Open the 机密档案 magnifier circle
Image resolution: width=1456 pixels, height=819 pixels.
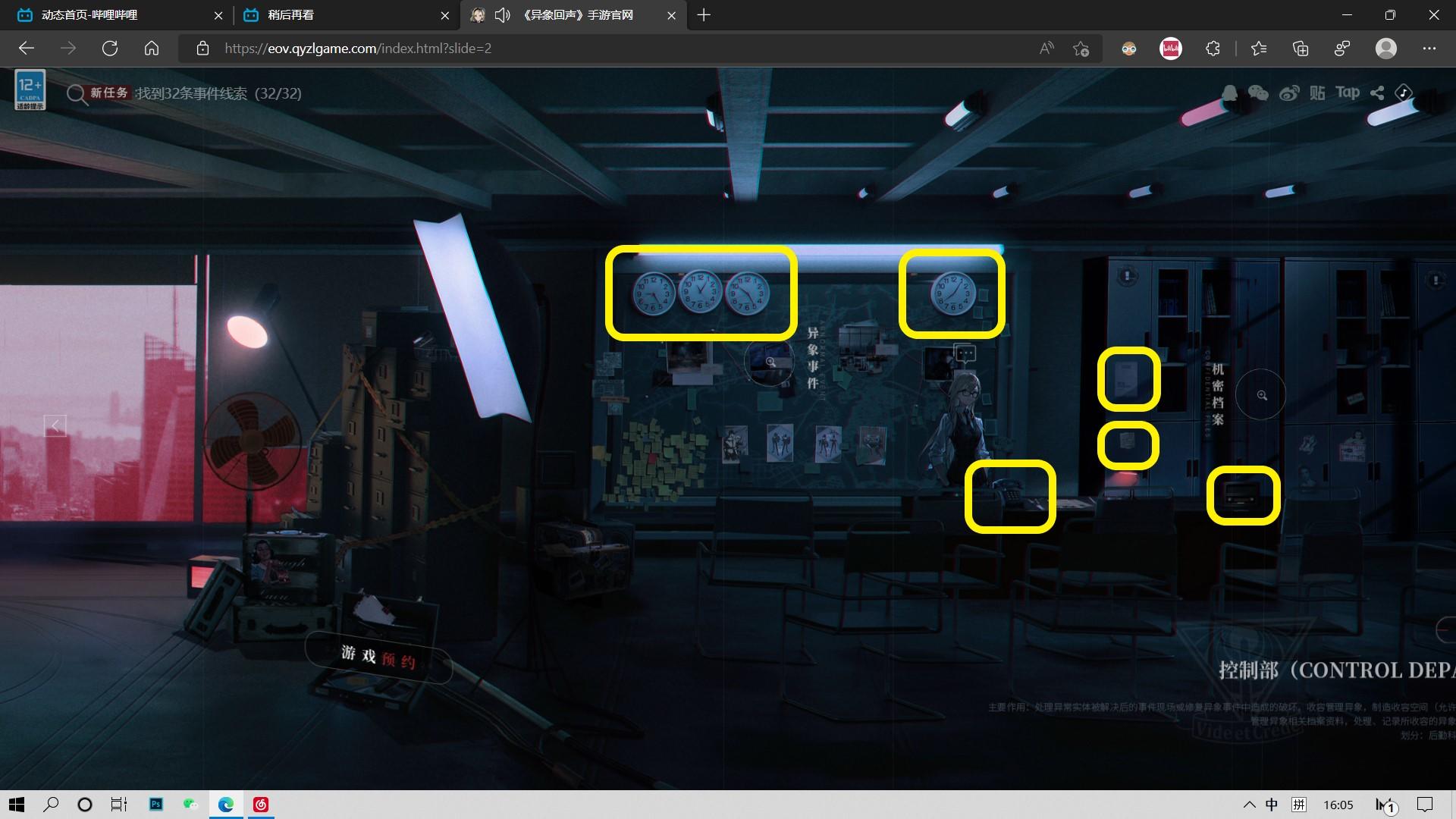[x=1261, y=395]
